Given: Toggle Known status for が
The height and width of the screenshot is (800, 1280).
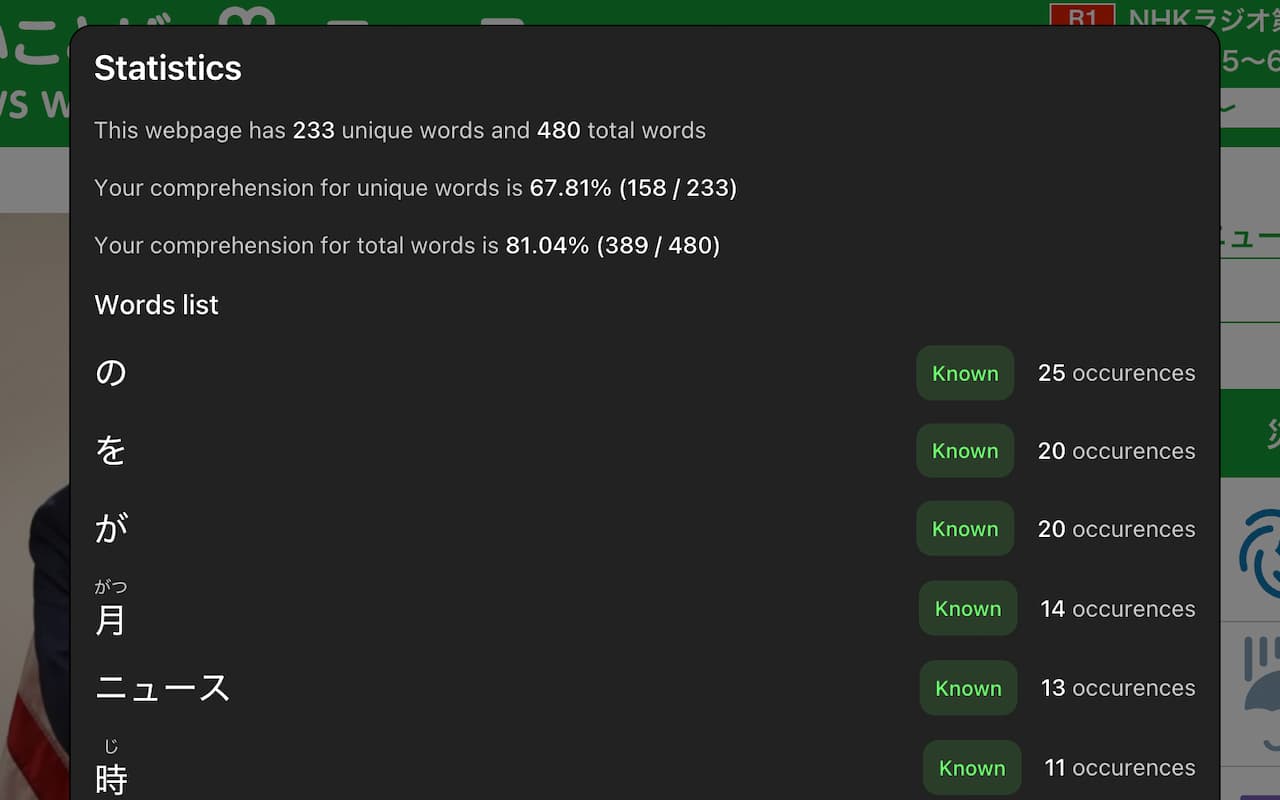Looking at the screenshot, I should coord(965,529).
